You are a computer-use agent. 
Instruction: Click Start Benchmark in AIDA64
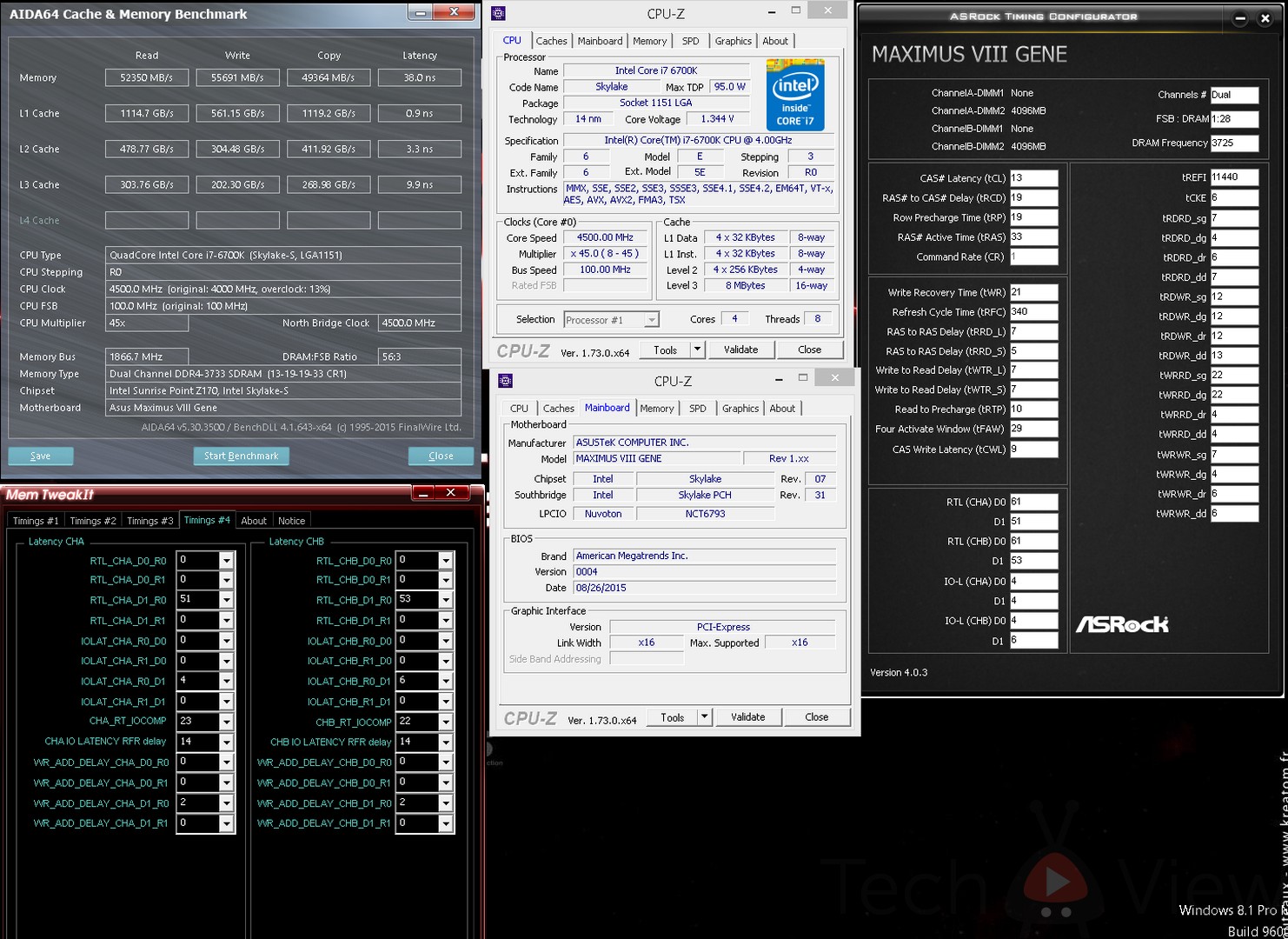pyautogui.click(x=241, y=456)
